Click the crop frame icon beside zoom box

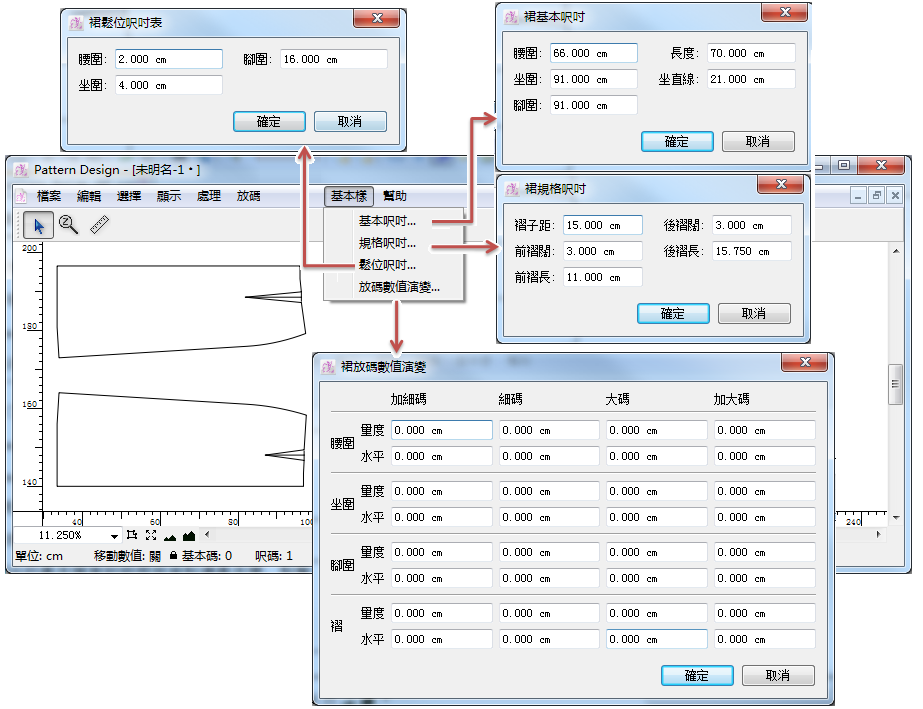coord(132,536)
